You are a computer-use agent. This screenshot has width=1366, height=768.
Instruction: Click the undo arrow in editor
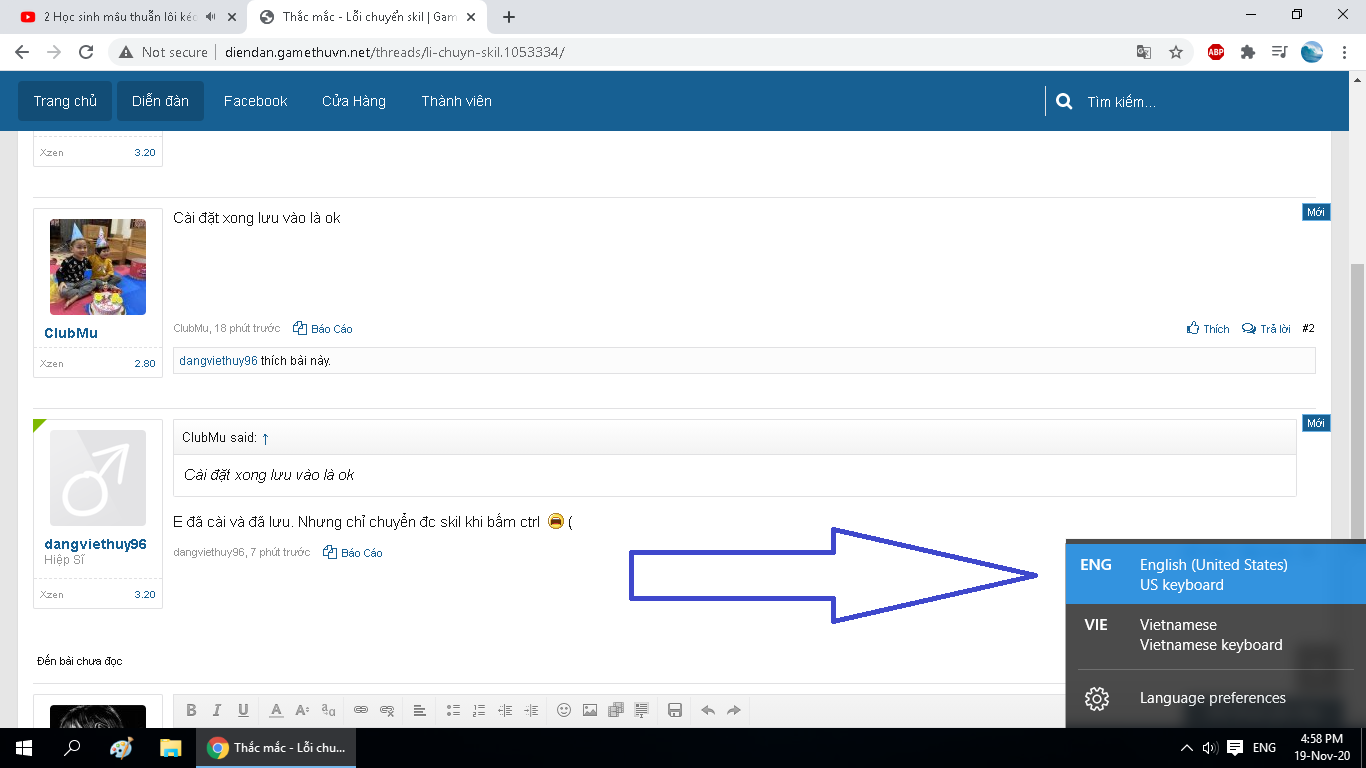coord(708,710)
